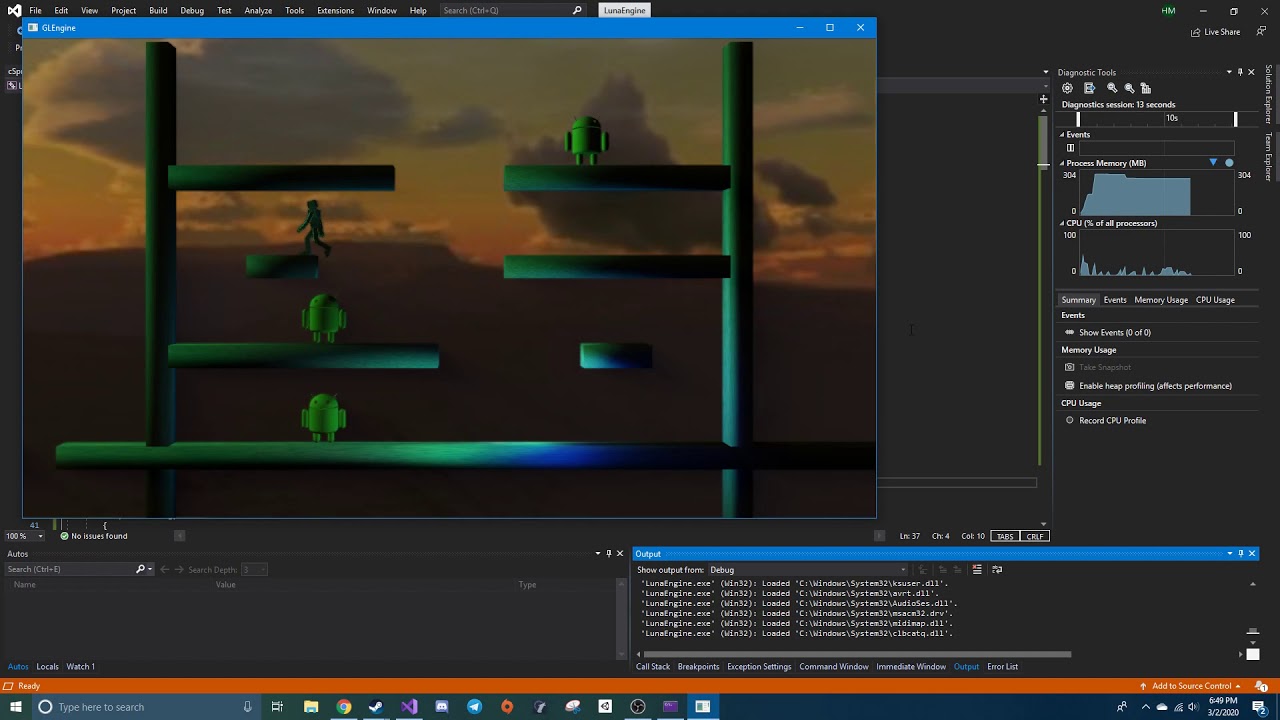Open Output panel window options dropdown
This screenshot has width=1280, height=720.
click(1230, 554)
